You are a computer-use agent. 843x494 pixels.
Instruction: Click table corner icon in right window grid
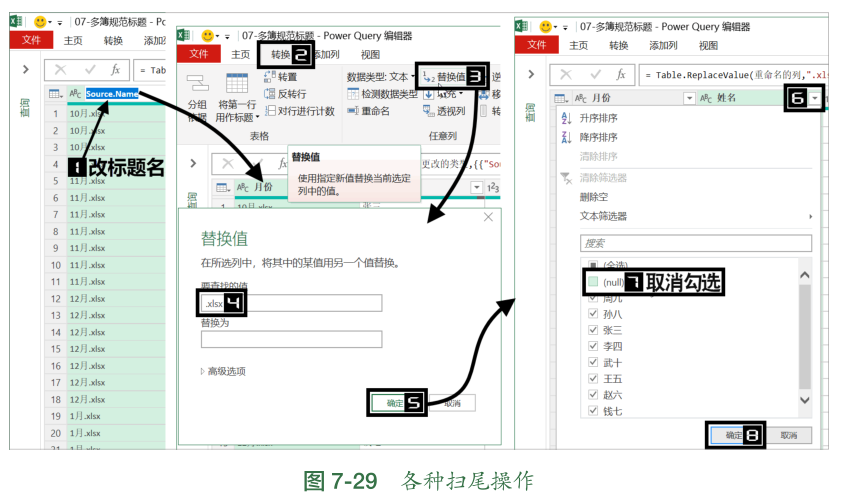[561, 98]
